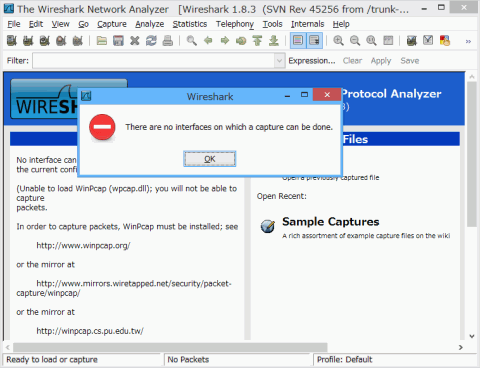480x368 pixels.
Task: Open the Tools menu
Action: 272,24
